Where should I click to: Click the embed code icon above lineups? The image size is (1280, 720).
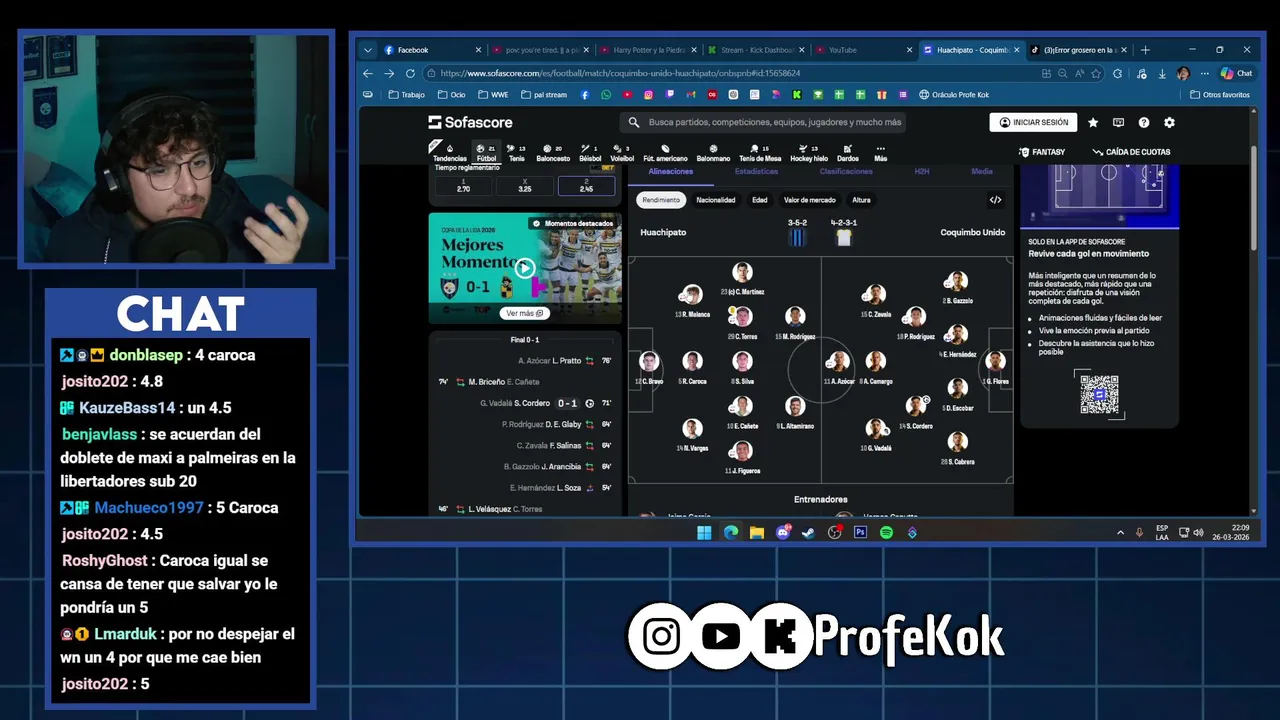tap(995, 200)
